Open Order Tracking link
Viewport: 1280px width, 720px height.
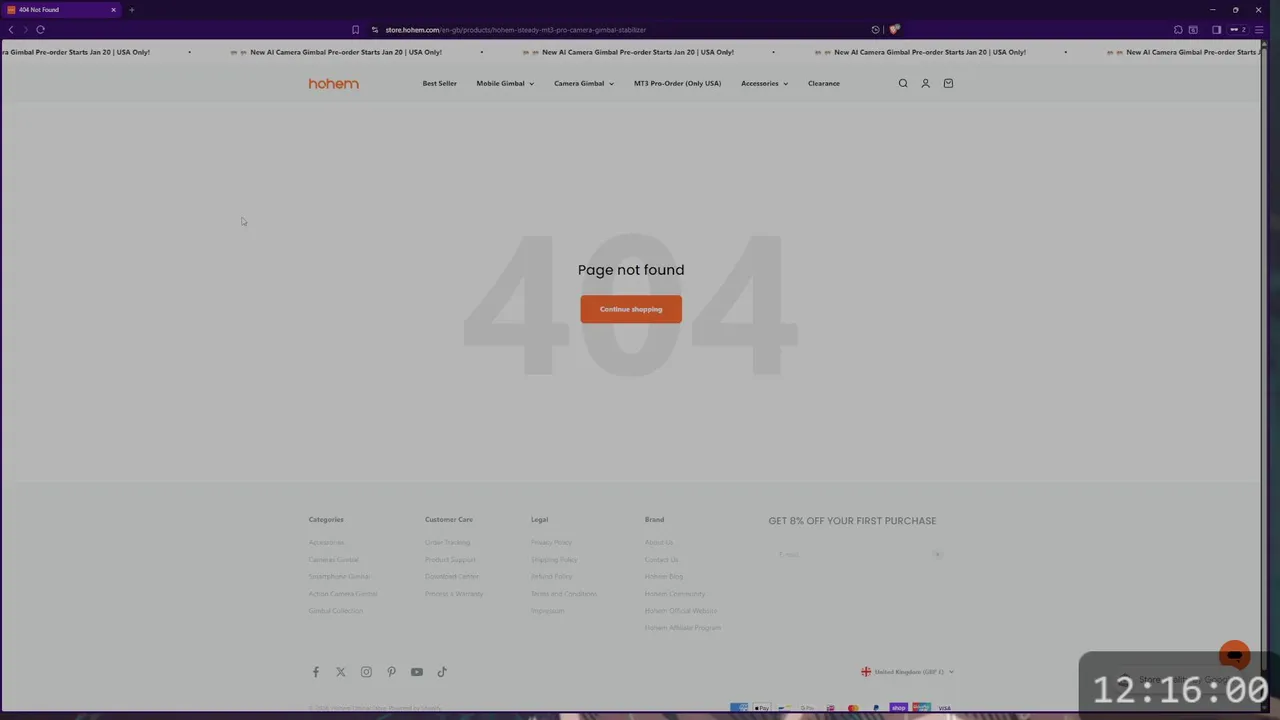coord(447,543)
